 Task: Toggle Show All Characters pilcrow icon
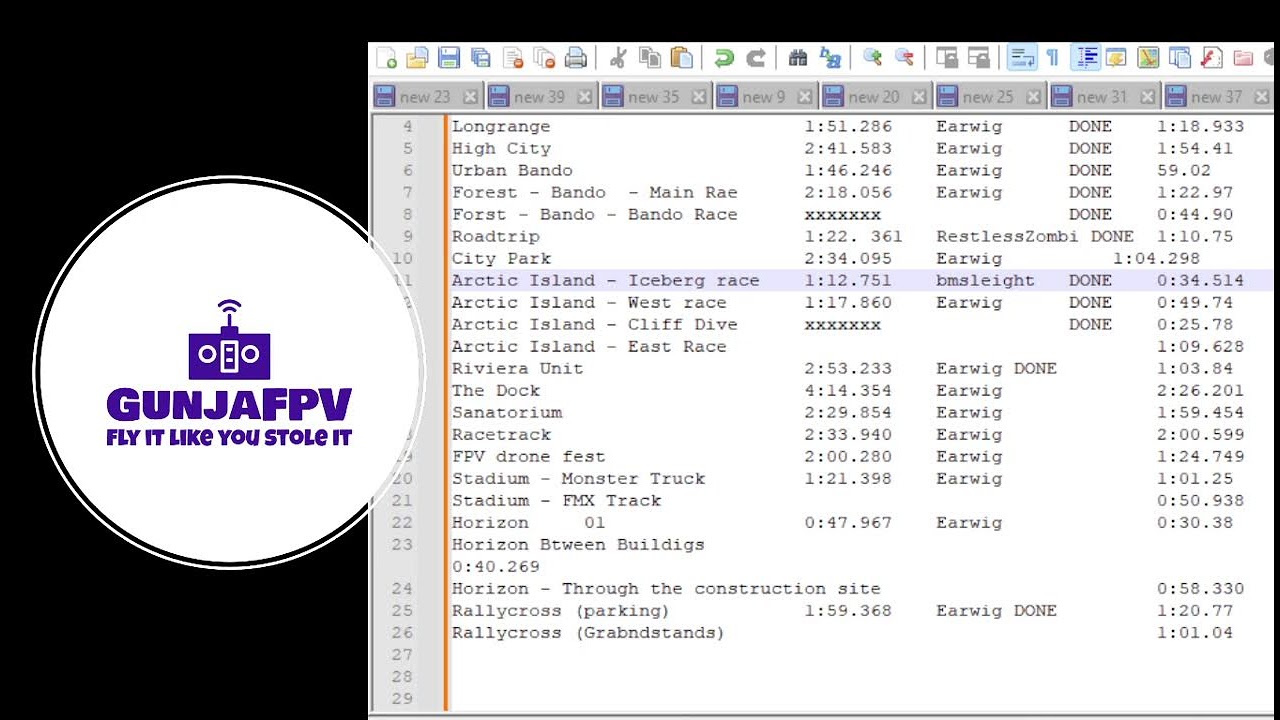(1052, 58)
